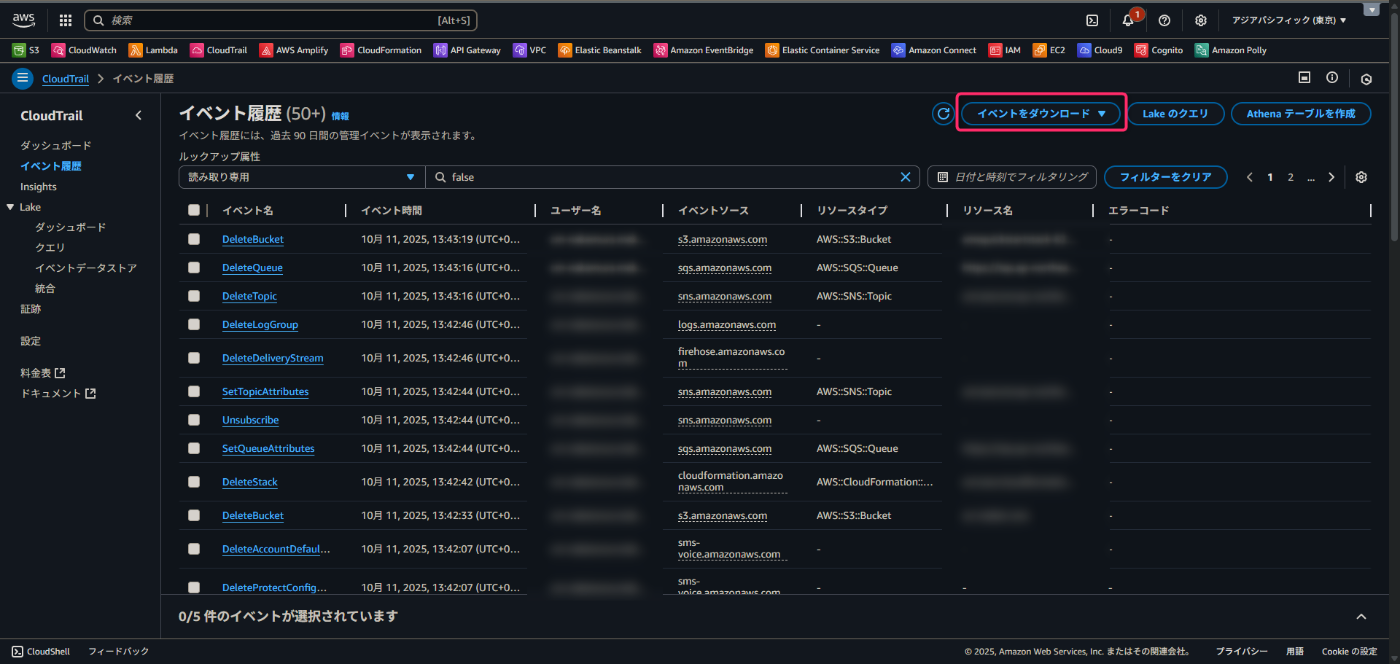
Task: Check the SetTopicAttributes event row
Action: 194,392
